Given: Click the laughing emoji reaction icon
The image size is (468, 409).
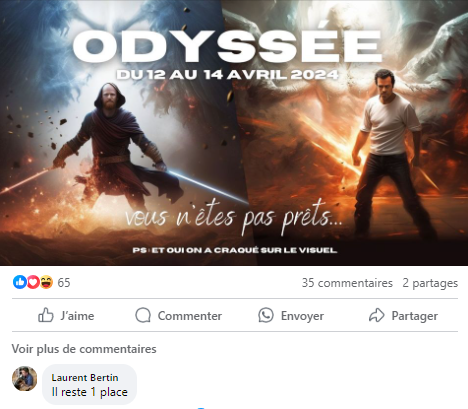Looking at the screenshot, I should tap(47, 282).
